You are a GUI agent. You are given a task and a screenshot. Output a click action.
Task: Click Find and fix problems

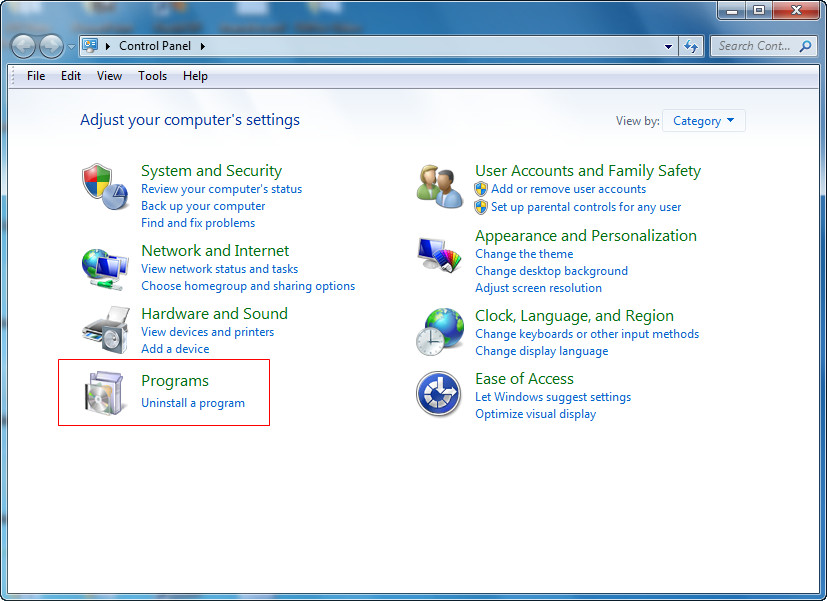198,223
